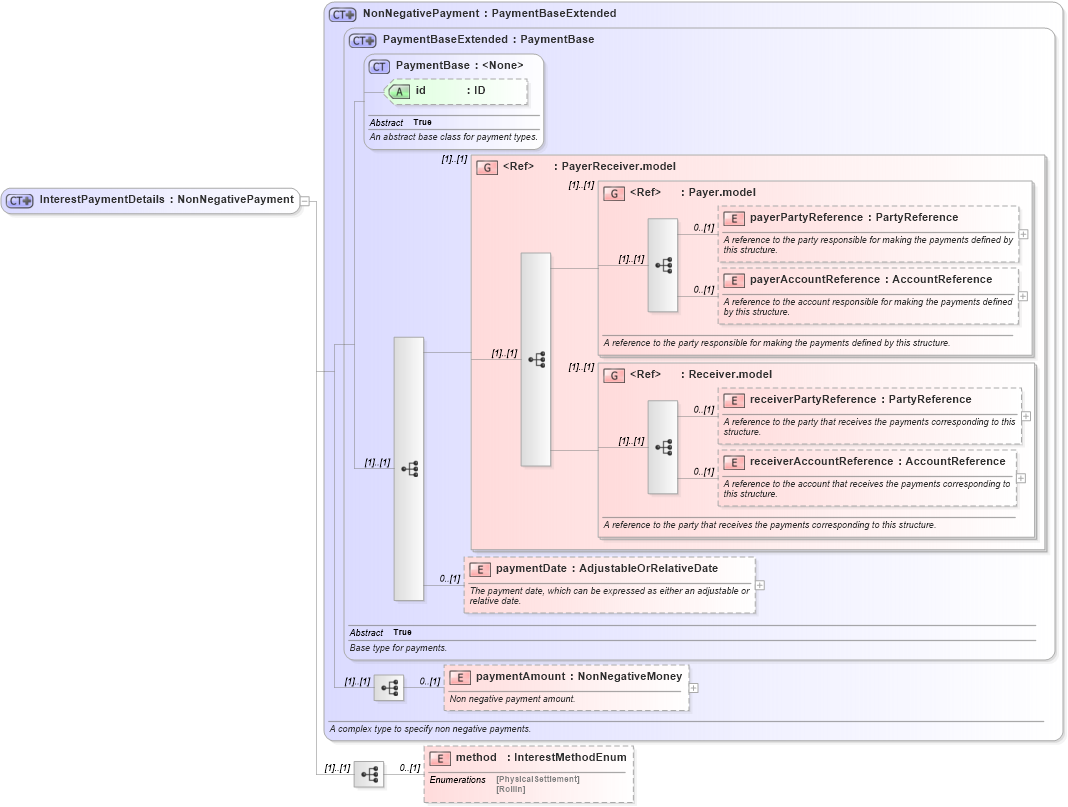Expand the paymentDate element details

pos(758,585)
